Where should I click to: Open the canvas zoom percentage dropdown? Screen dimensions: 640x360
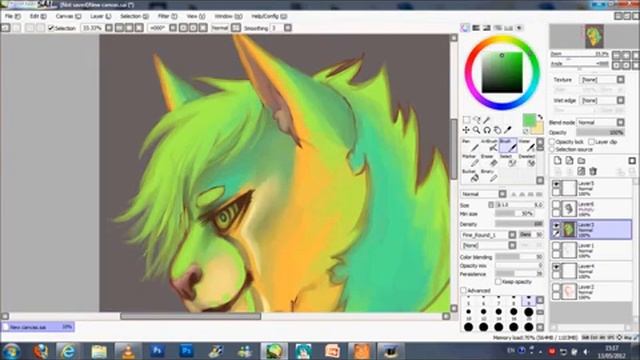pyautogui.click(x=109, y=28)
